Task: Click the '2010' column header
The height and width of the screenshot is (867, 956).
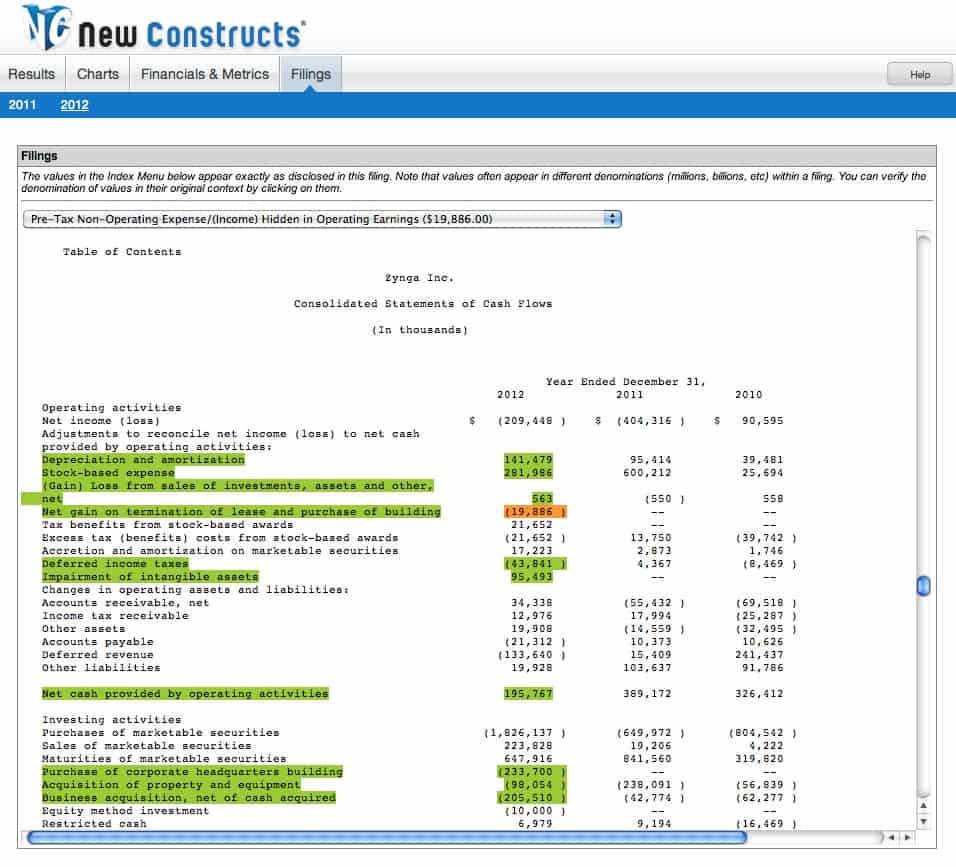Action: tap(749, 394)
